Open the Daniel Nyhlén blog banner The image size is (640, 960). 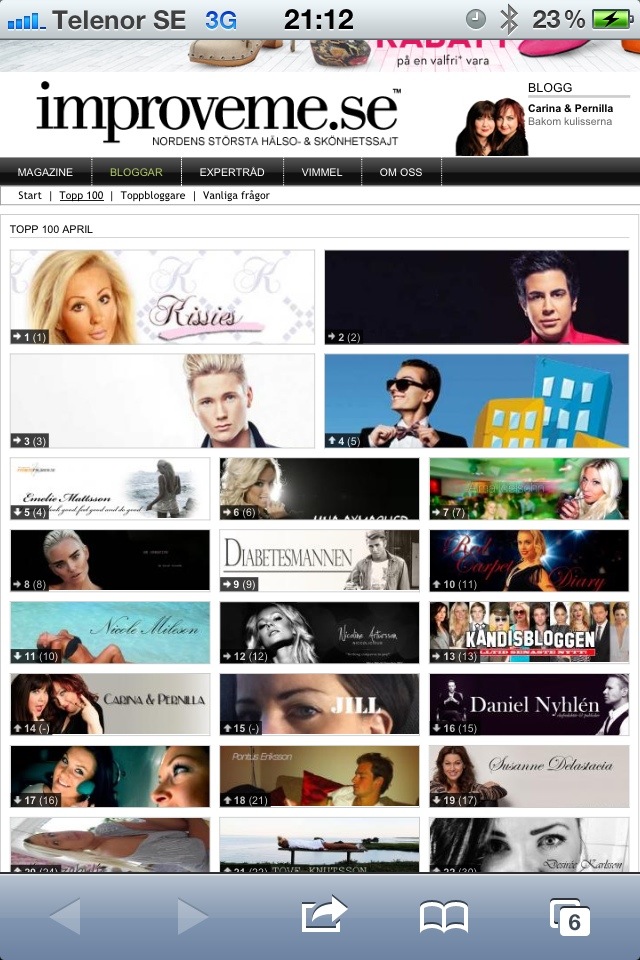point(529,705)
